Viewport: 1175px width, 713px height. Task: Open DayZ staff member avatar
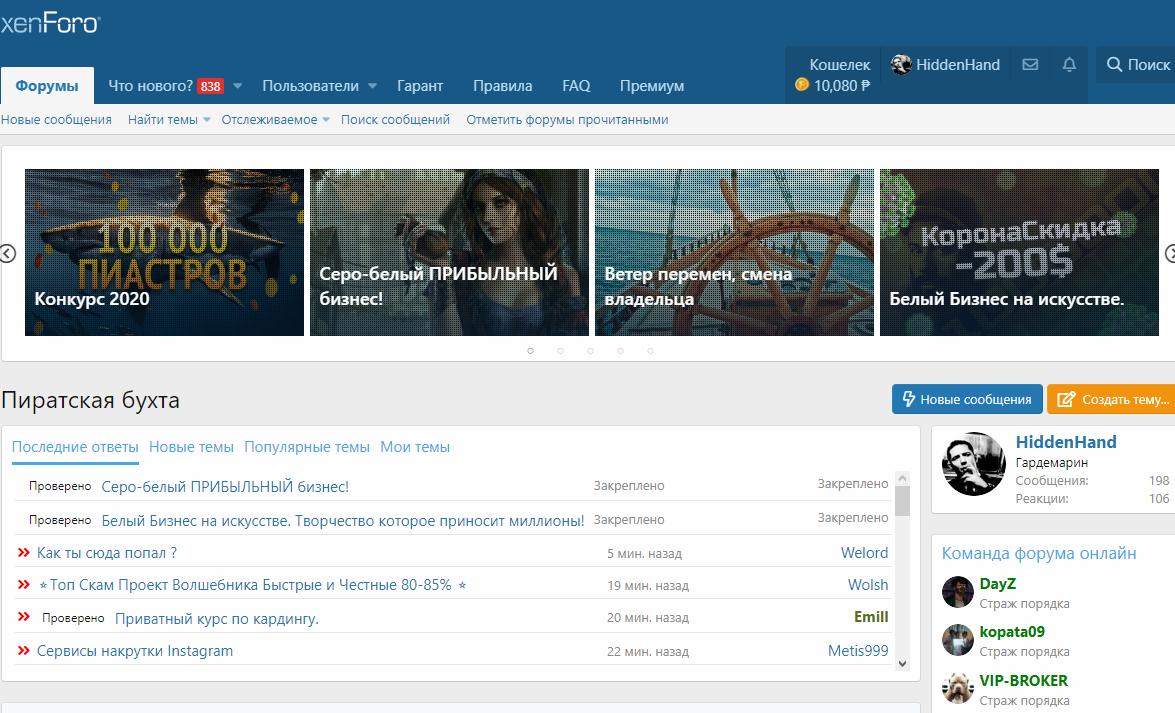point(957,592)
